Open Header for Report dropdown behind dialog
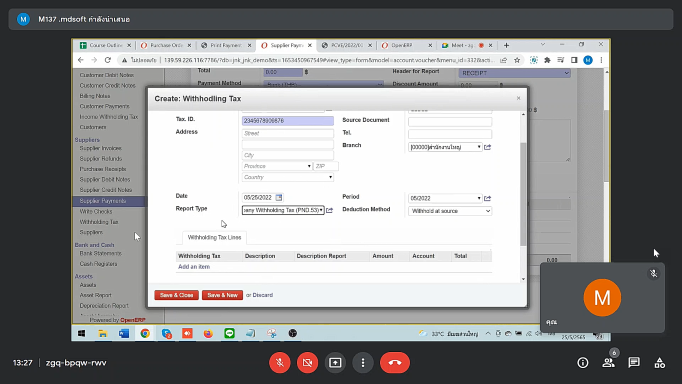Image resolution: width=682 pixels, height=384 pixels. 514,73
